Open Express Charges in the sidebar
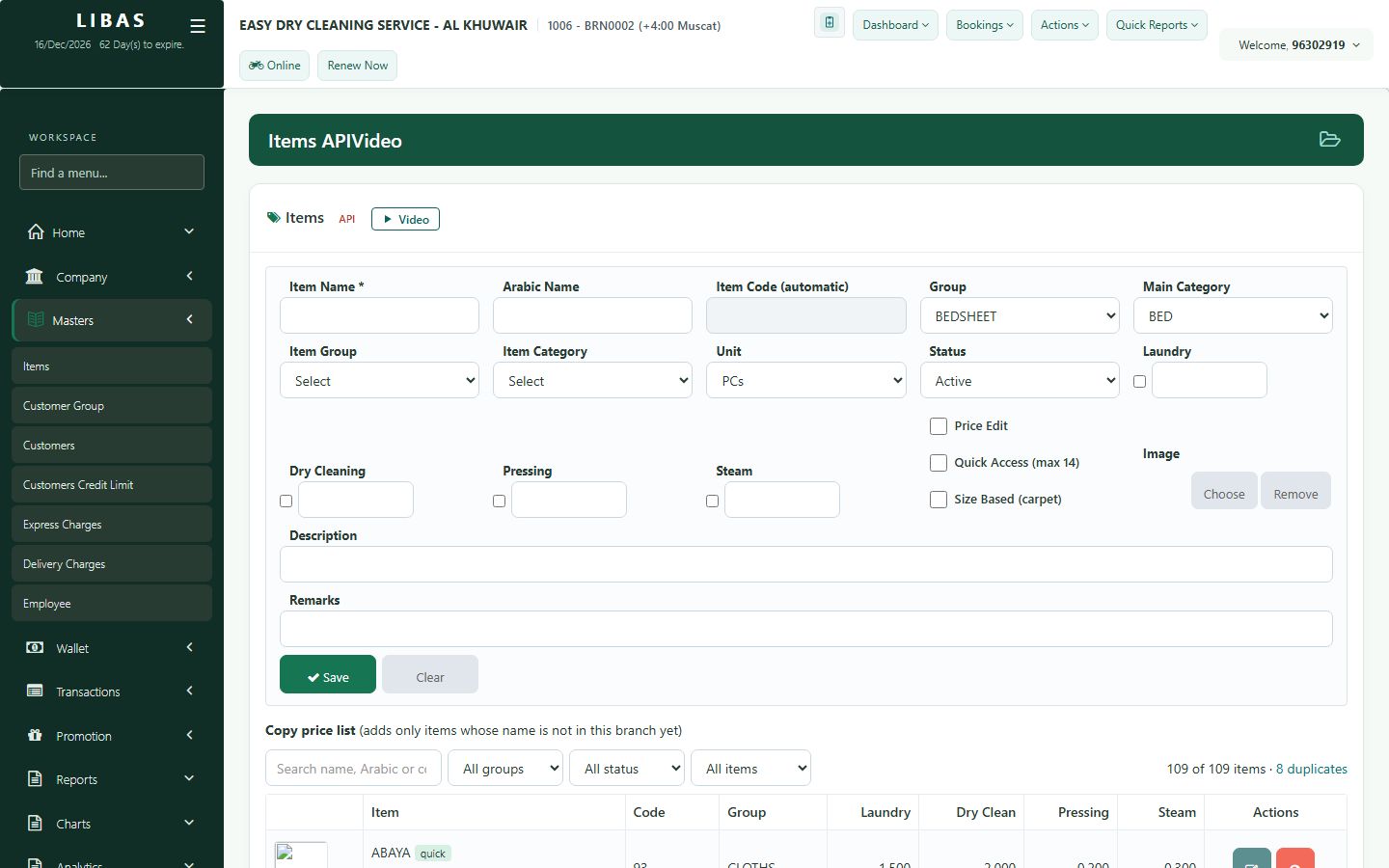 (x=112, y=524)
